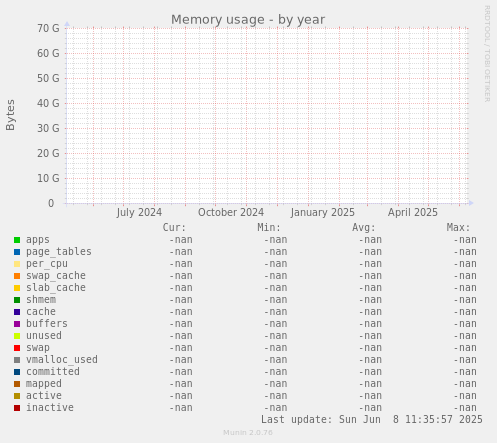497x443 pixels.
Task: Click the 'Last update' timestamp text
Action: [x=372, y=419]
